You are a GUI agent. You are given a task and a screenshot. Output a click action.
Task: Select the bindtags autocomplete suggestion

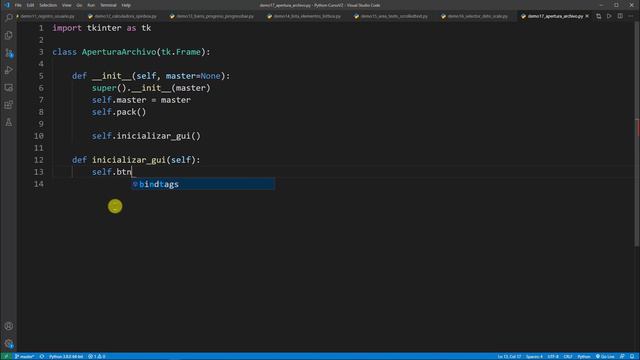coord(203,184)
